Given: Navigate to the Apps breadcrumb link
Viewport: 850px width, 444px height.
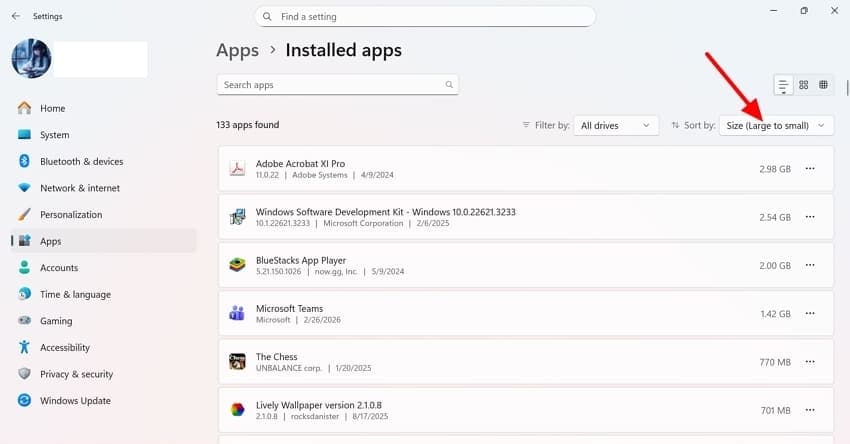Looking at the screenshot, I should [x=237, y=50].
